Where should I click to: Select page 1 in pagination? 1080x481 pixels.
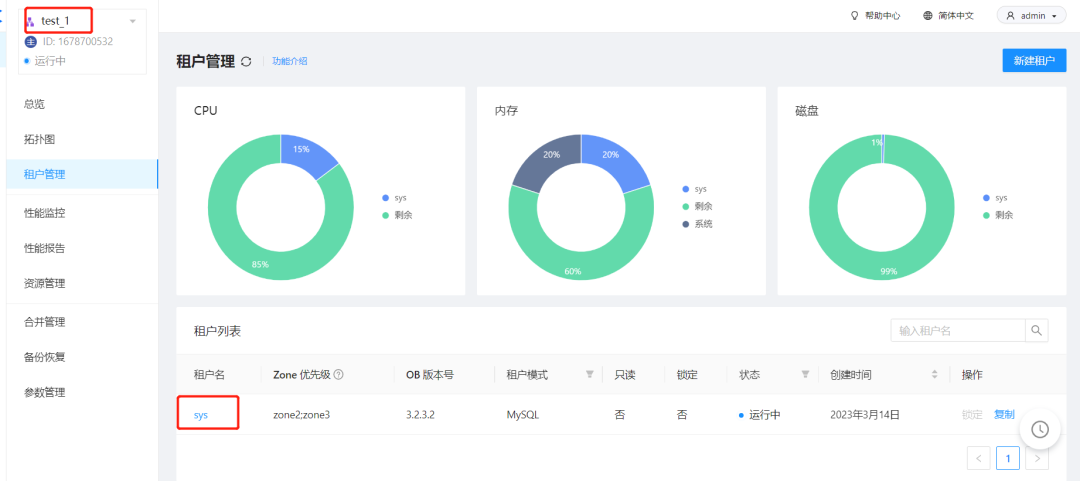(x=1008, y=458)
